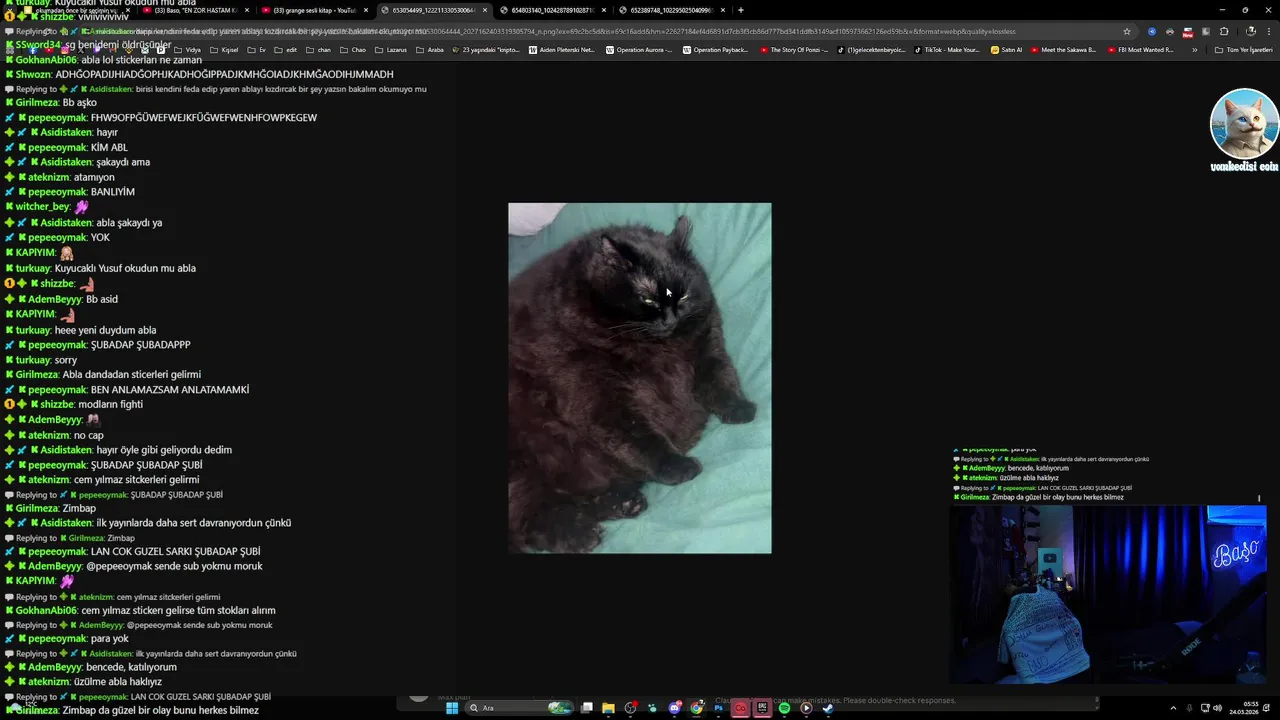Open the volume control in system tray
The height and width of the screenshot is (720, 1280).
[1218, 708]
